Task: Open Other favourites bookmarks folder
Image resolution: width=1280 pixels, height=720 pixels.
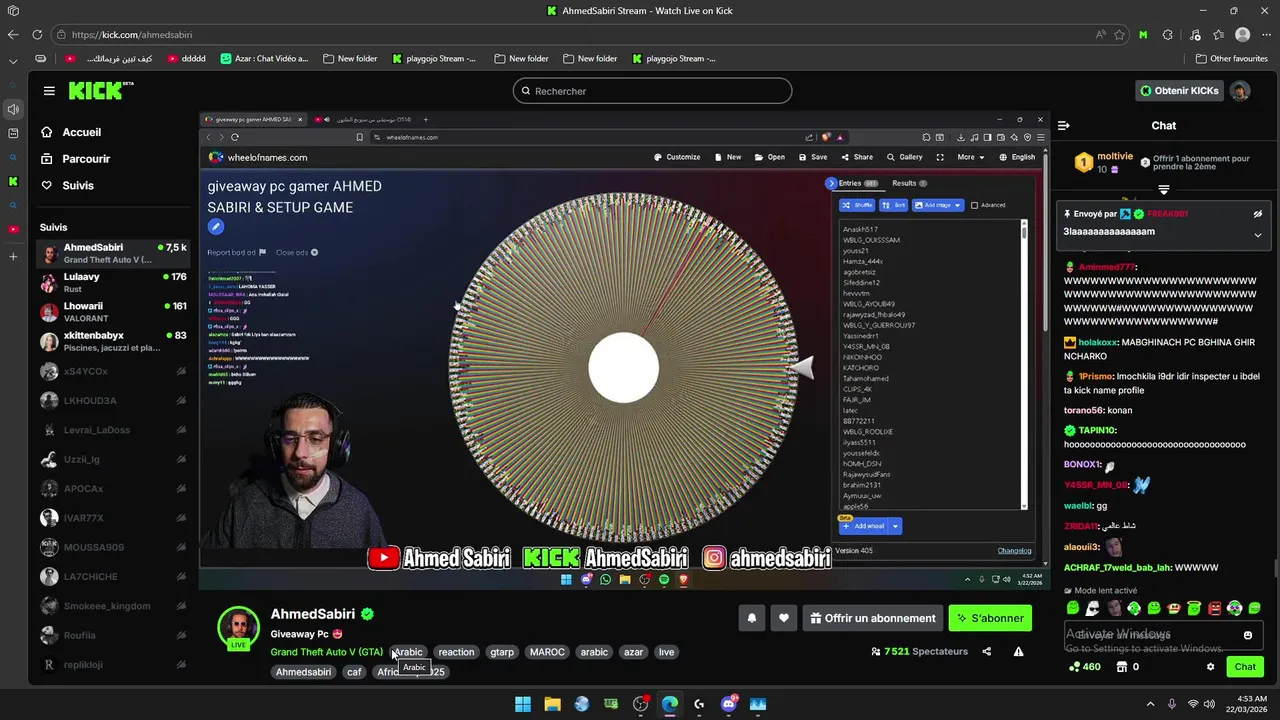Action: pyautogui.click(x=1231, y=59)
